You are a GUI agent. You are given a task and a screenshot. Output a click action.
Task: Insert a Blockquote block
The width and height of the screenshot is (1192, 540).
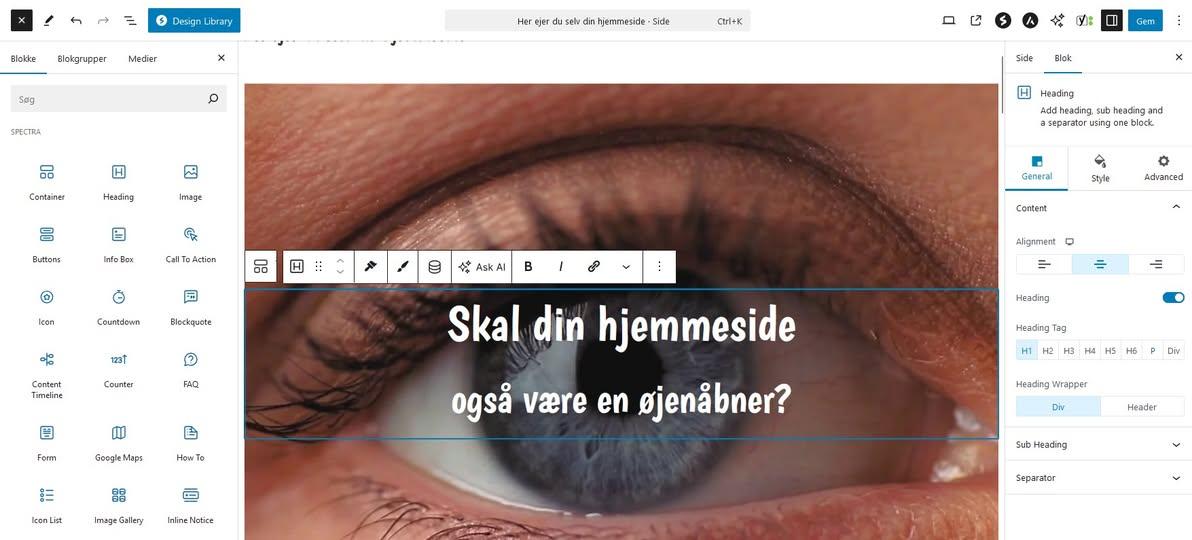click(x=191, y=307)
